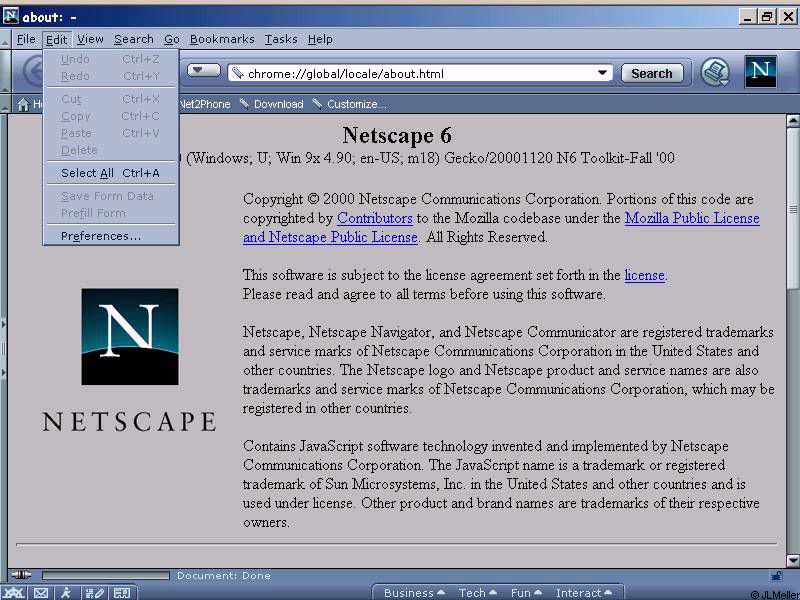Click Redo in the Edit menu
The width and height of the screenshot is (800, 600).
tap(111, 76)
